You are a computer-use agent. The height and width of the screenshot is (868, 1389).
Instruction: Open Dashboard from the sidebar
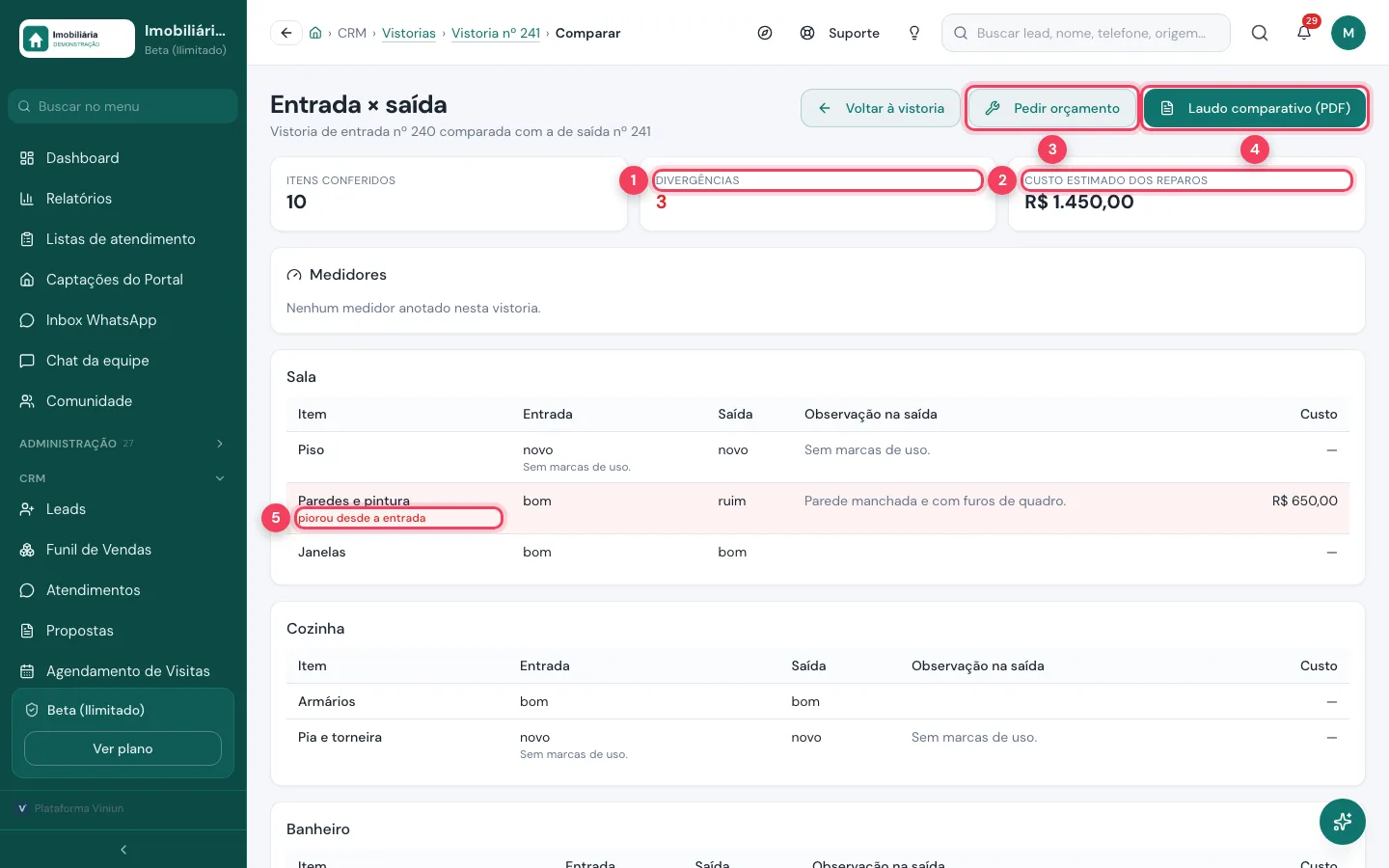coord(123,158)
